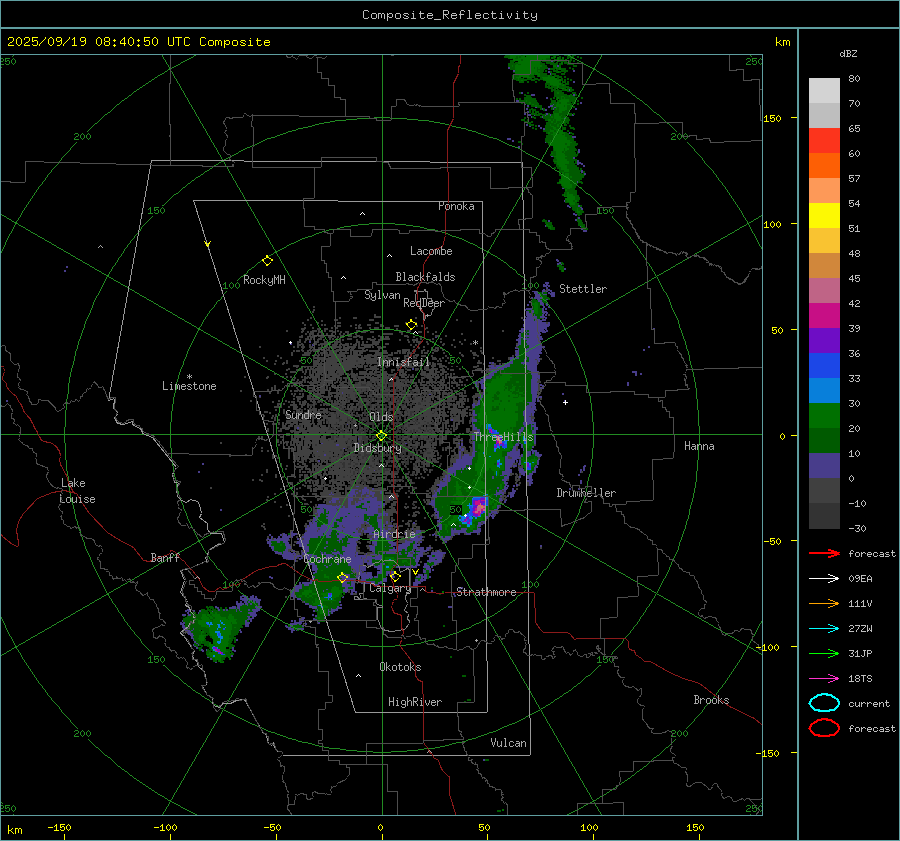Click the yellow diamond marker near RockyMH
This screenshot has width=900, height=841.
point(267,260)
